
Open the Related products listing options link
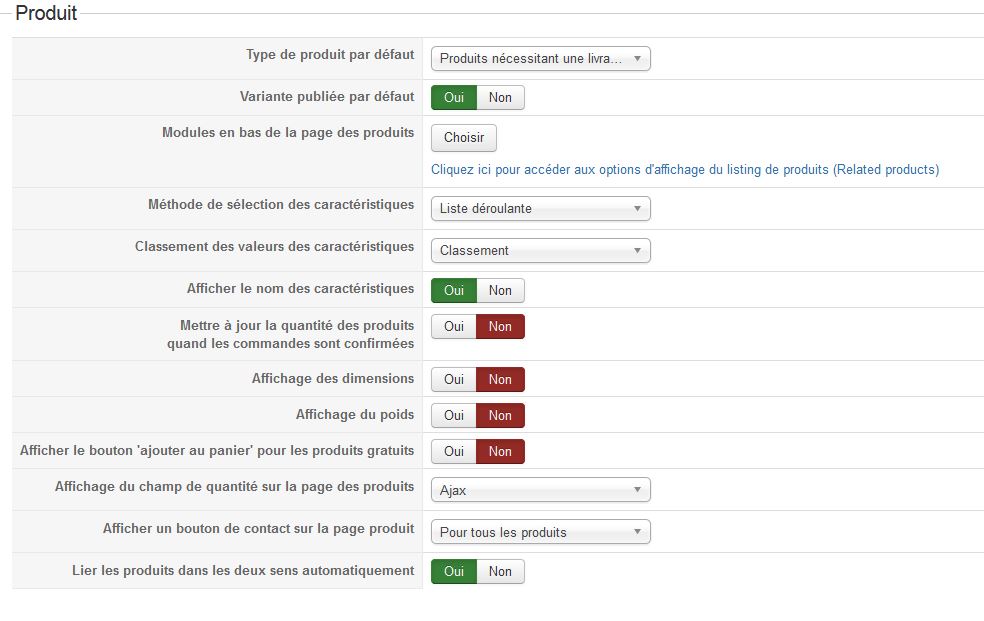[684, 170]
